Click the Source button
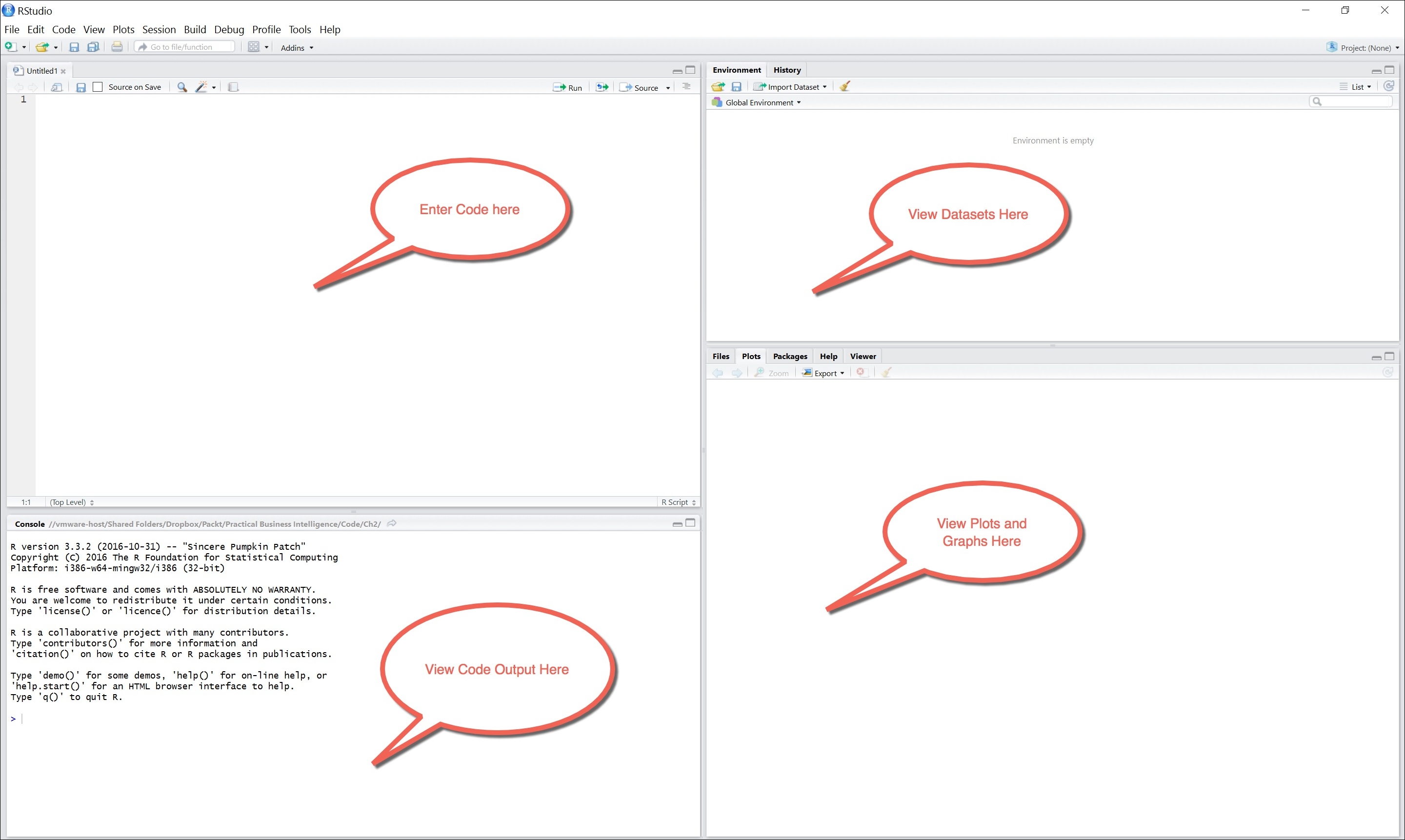Viewport: 1405px width, 840px height. 639,87
